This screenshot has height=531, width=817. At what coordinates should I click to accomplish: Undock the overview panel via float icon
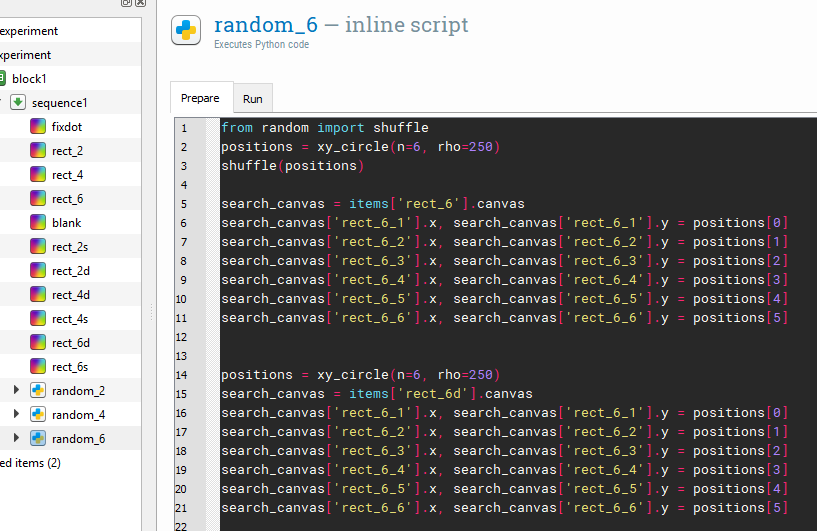pos(126,3)
